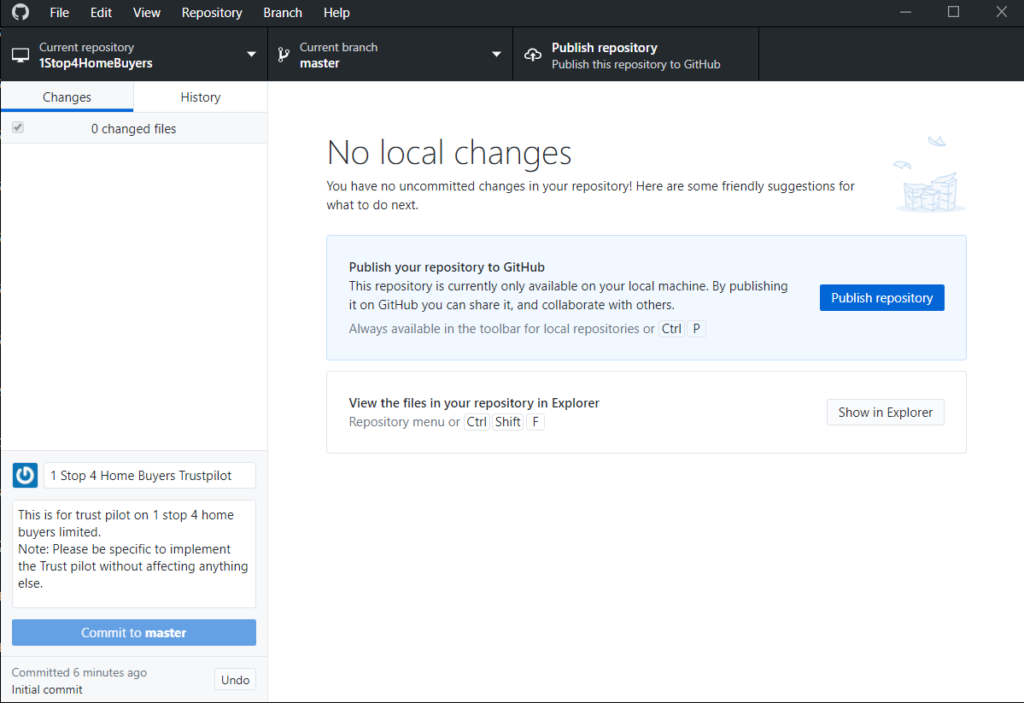Viewport: 1024px width, 703px height.
Task: Open the Help menu
Action: [x=336, y=12]
